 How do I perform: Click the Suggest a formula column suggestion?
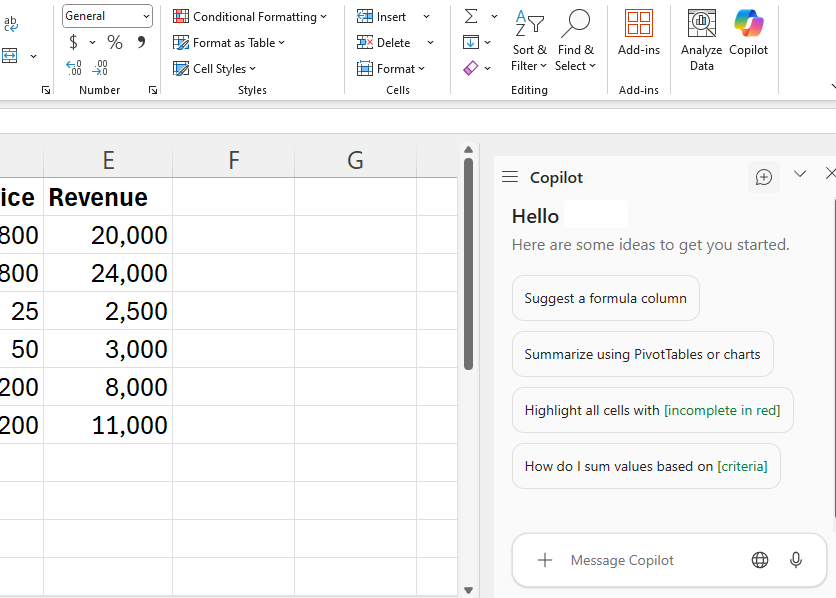click(x=605, y=298)
